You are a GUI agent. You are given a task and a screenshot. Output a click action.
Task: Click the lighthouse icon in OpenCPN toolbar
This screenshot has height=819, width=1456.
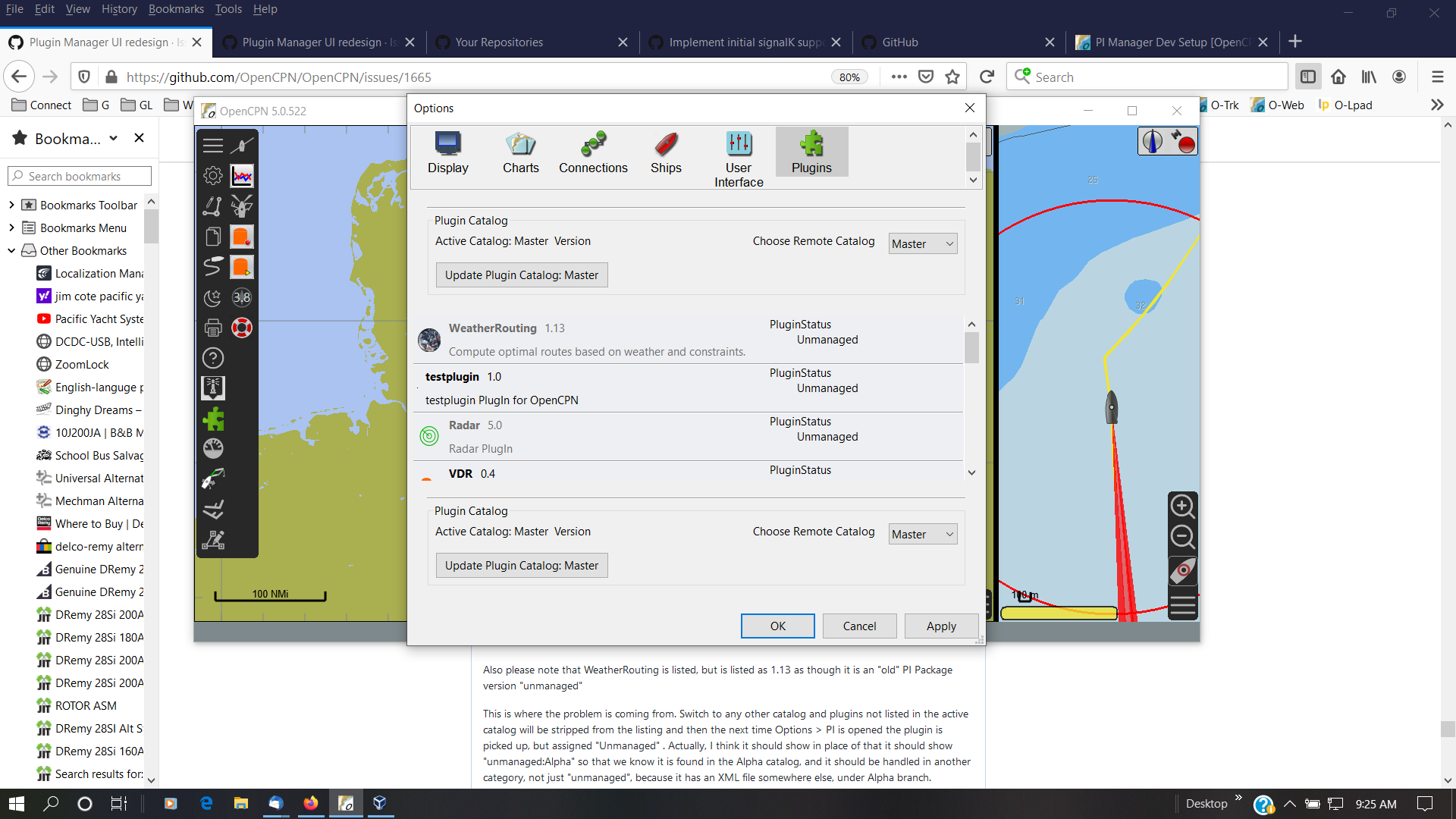213,388
